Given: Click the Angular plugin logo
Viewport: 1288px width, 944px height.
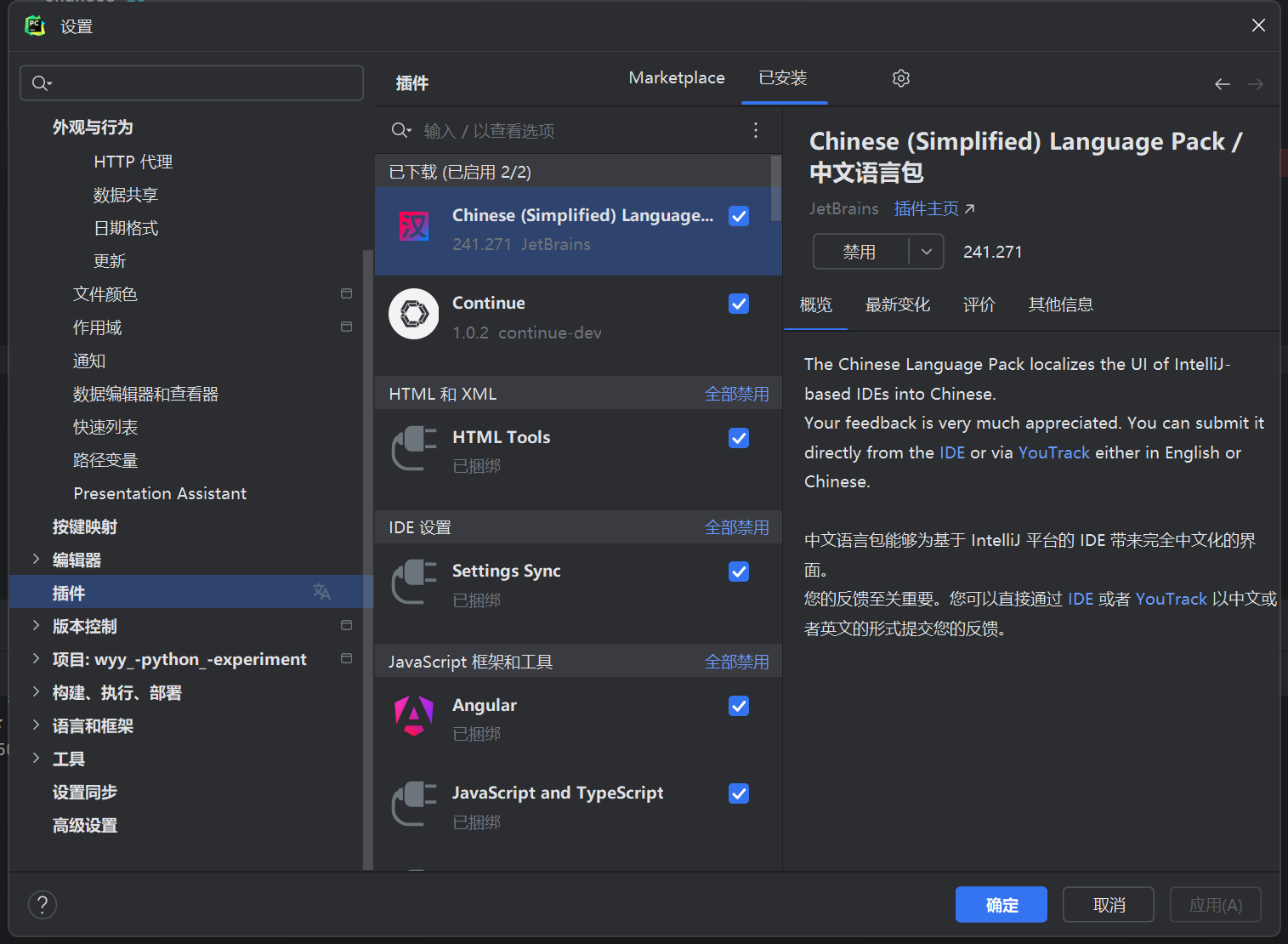Looking at the screenshot, I should (414, 716).
